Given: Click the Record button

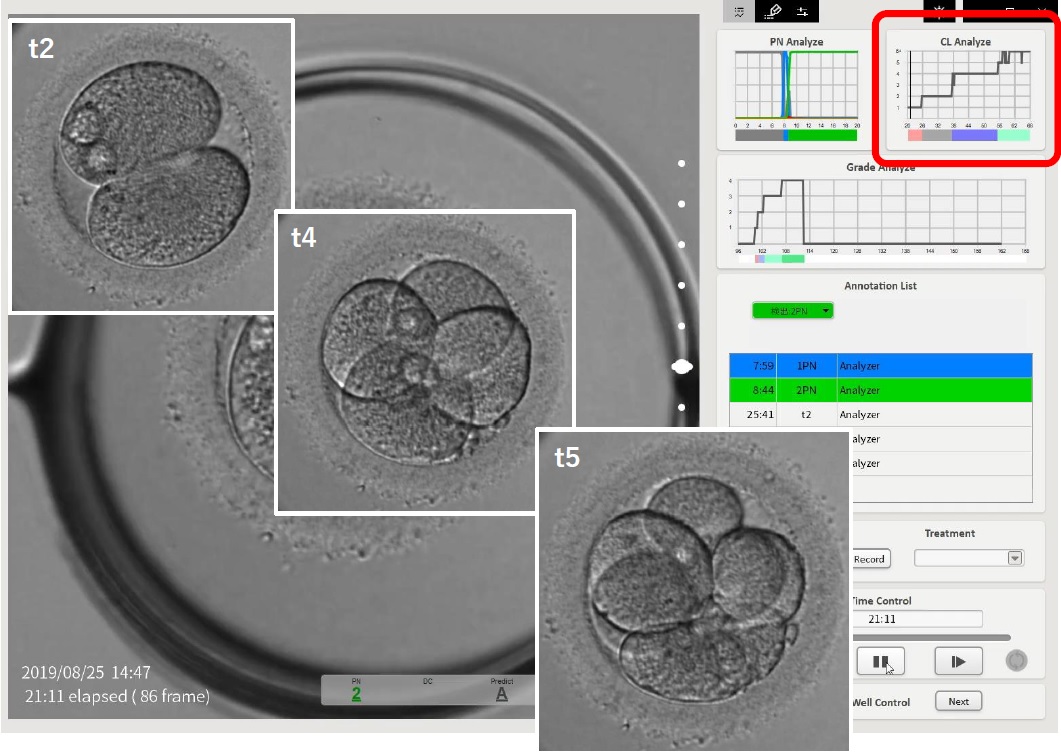Looking at the screenshot, I should [x=869, y=559].
